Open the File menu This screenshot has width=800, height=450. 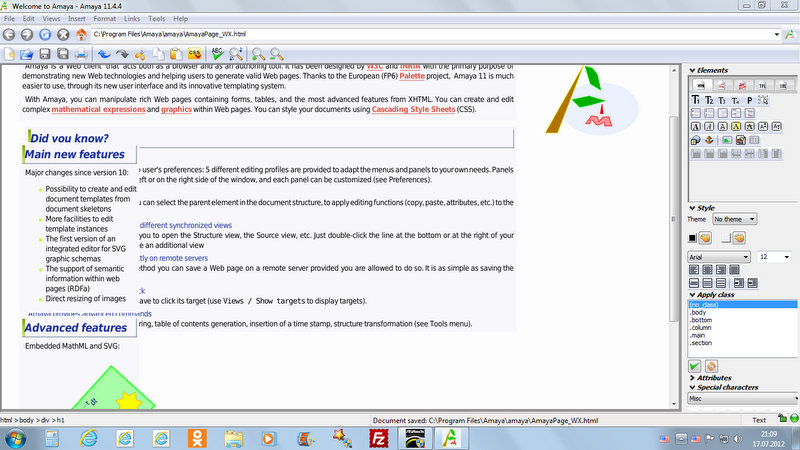(x=9, y=18)
